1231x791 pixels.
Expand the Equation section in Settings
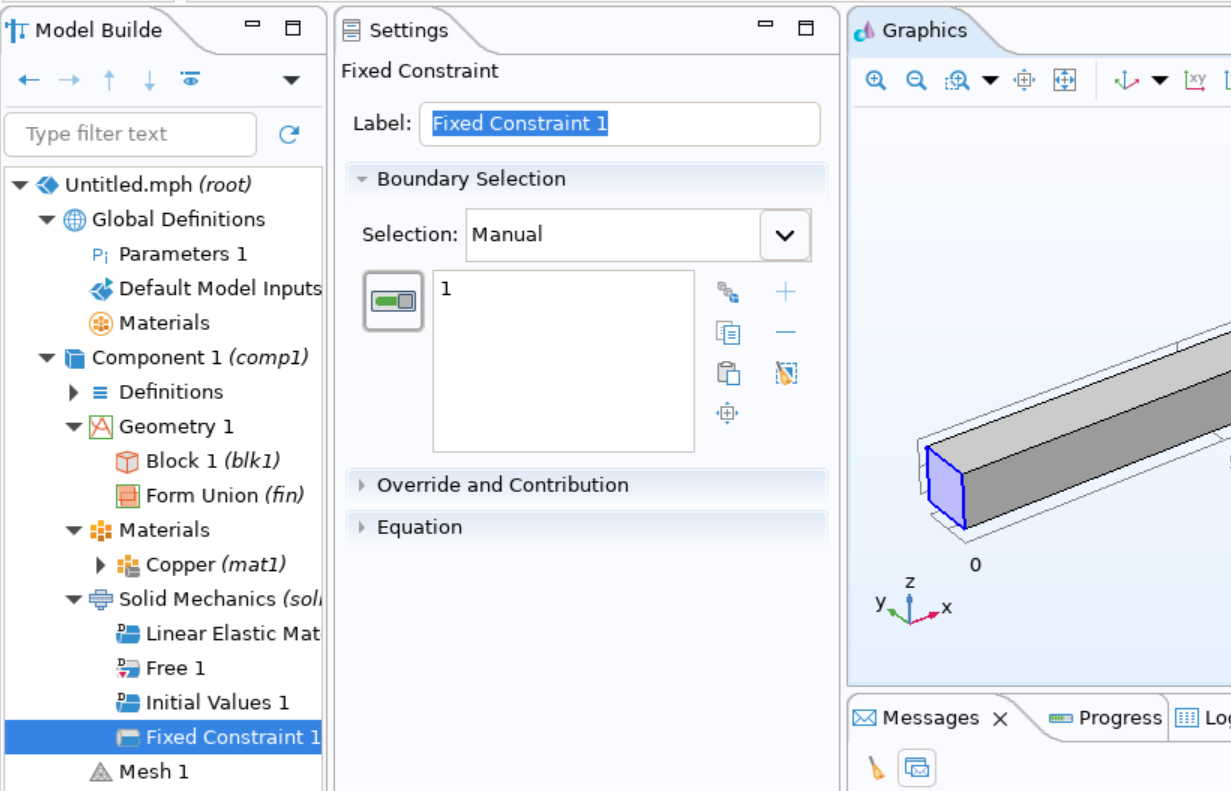coord(421,527)
